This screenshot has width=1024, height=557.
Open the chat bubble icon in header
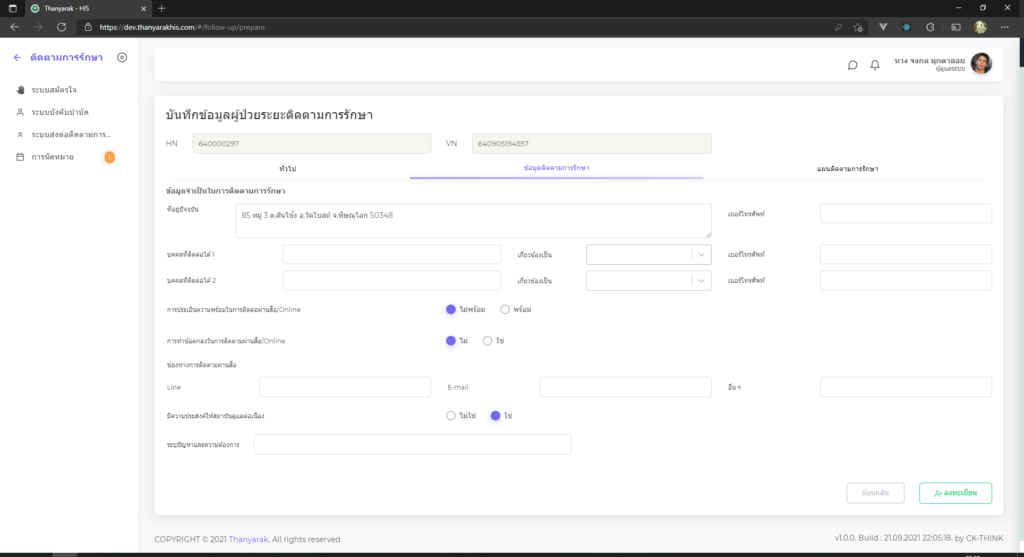pyautogui.click(x=852, y=65)
